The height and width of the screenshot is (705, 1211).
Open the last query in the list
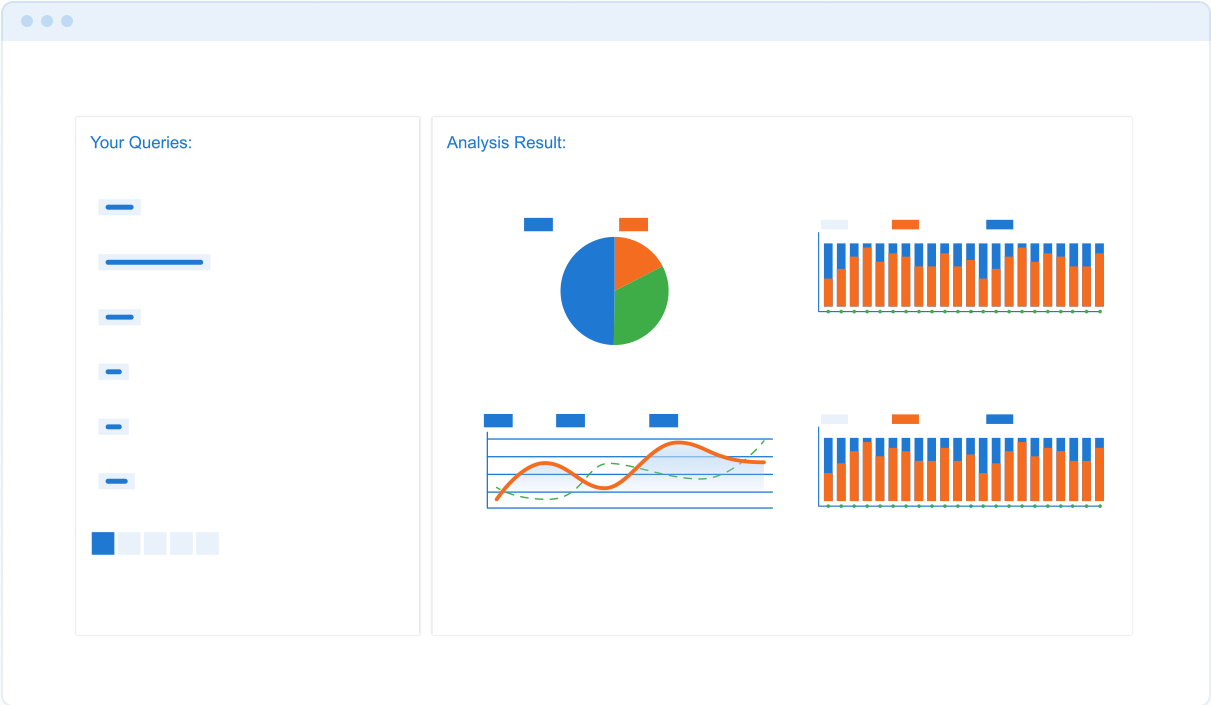pos(116,481)
